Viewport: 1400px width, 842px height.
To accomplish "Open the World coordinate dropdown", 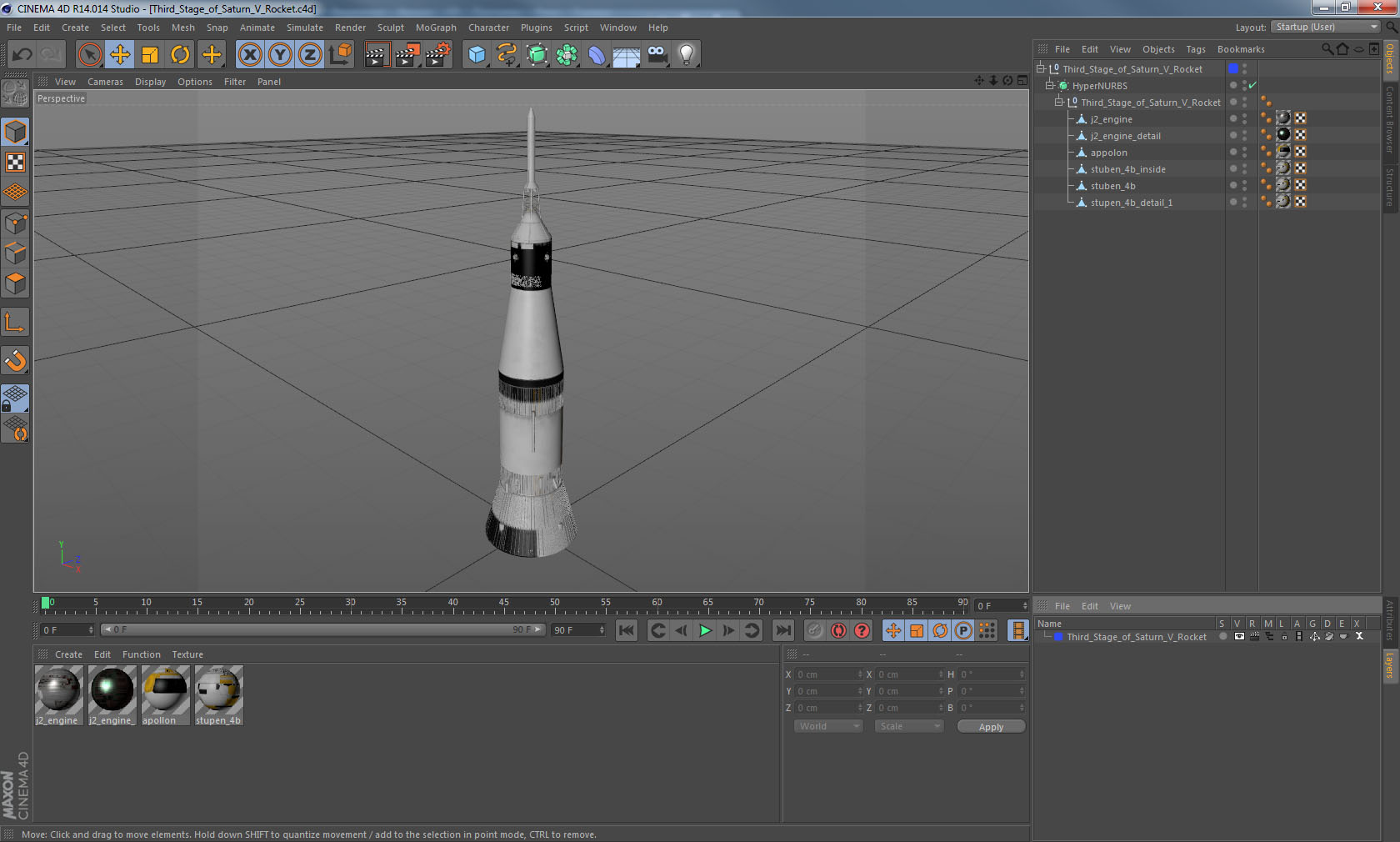I will (828, 726).
